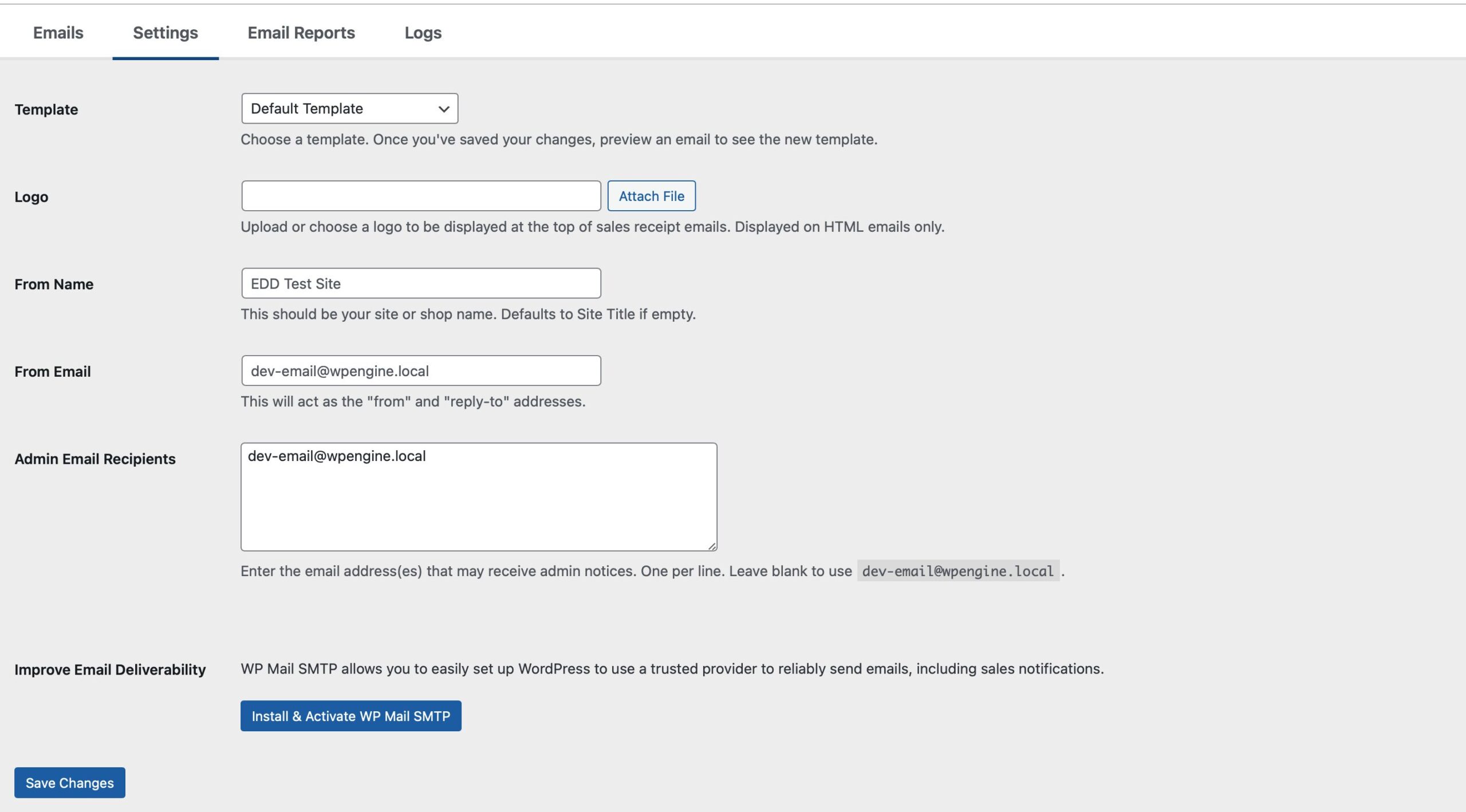Image resolution: width=1466 pixels, height=812 pixels.
Task: Click the From Email address input
Action: click(x=421, y=370)
